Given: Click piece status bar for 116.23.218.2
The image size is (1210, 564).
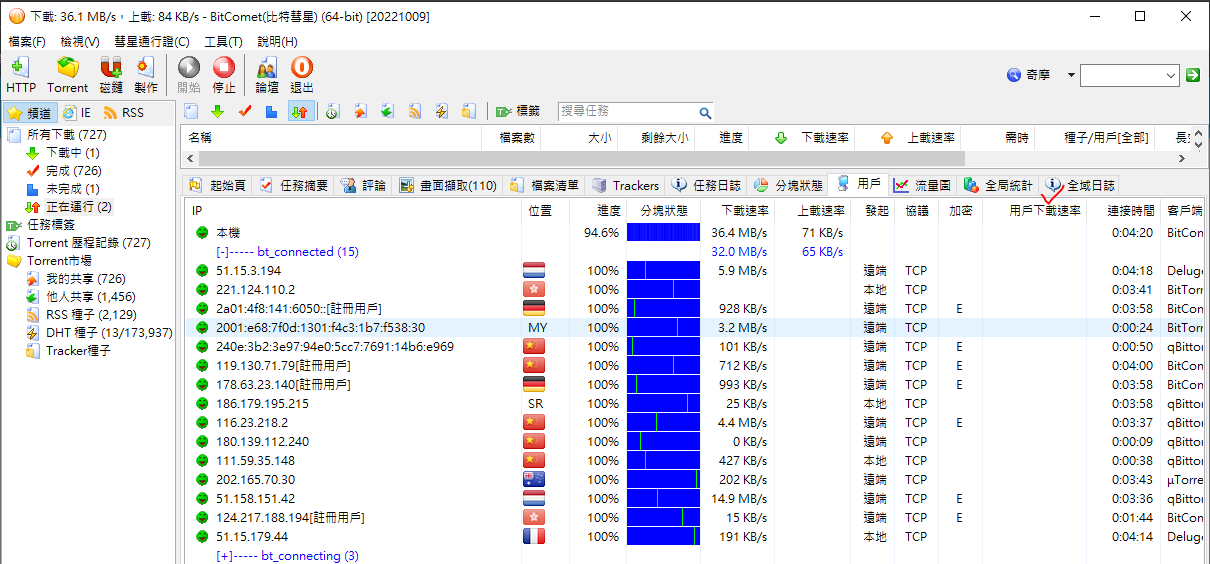Looking at the screenshot, I should pyautogui.click(x=663, y=422).
